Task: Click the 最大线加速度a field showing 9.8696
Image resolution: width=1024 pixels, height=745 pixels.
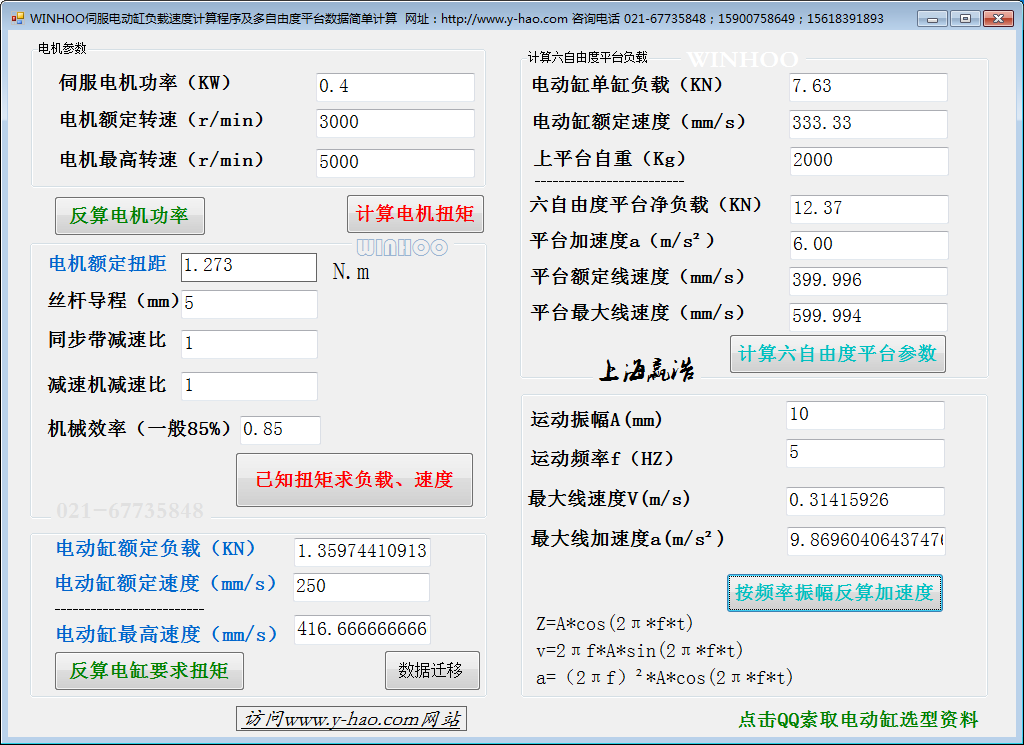Action: click(x=866, y=541)
